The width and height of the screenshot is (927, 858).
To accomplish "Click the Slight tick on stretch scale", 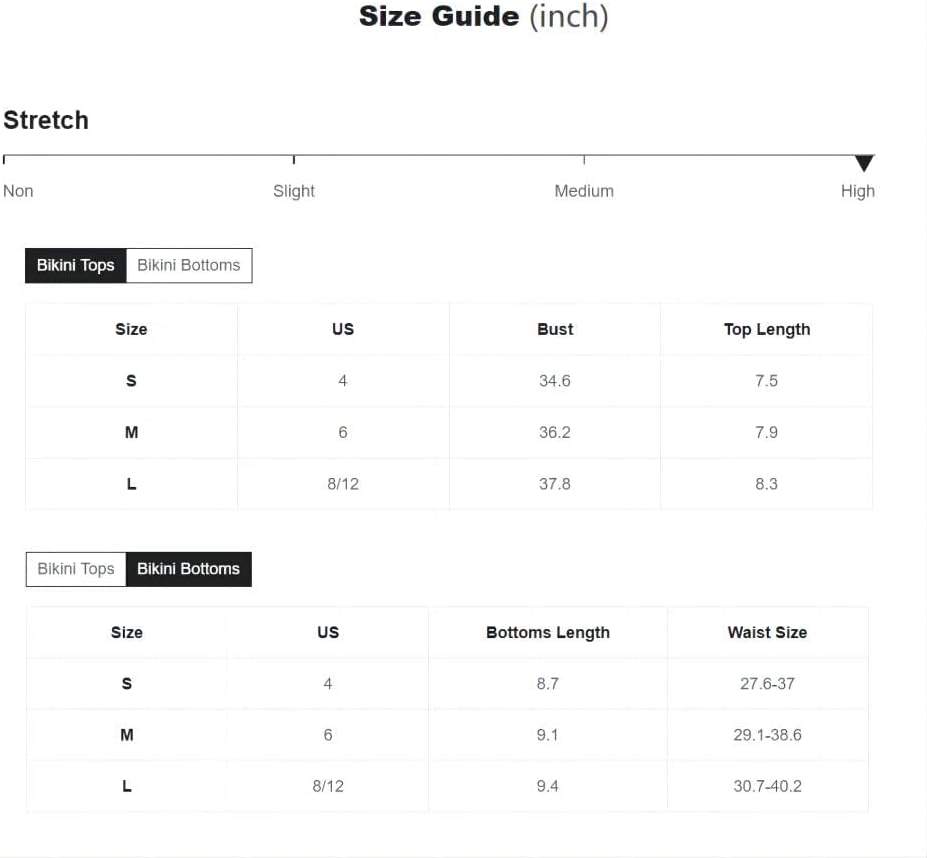I will (x=294, y=160).
